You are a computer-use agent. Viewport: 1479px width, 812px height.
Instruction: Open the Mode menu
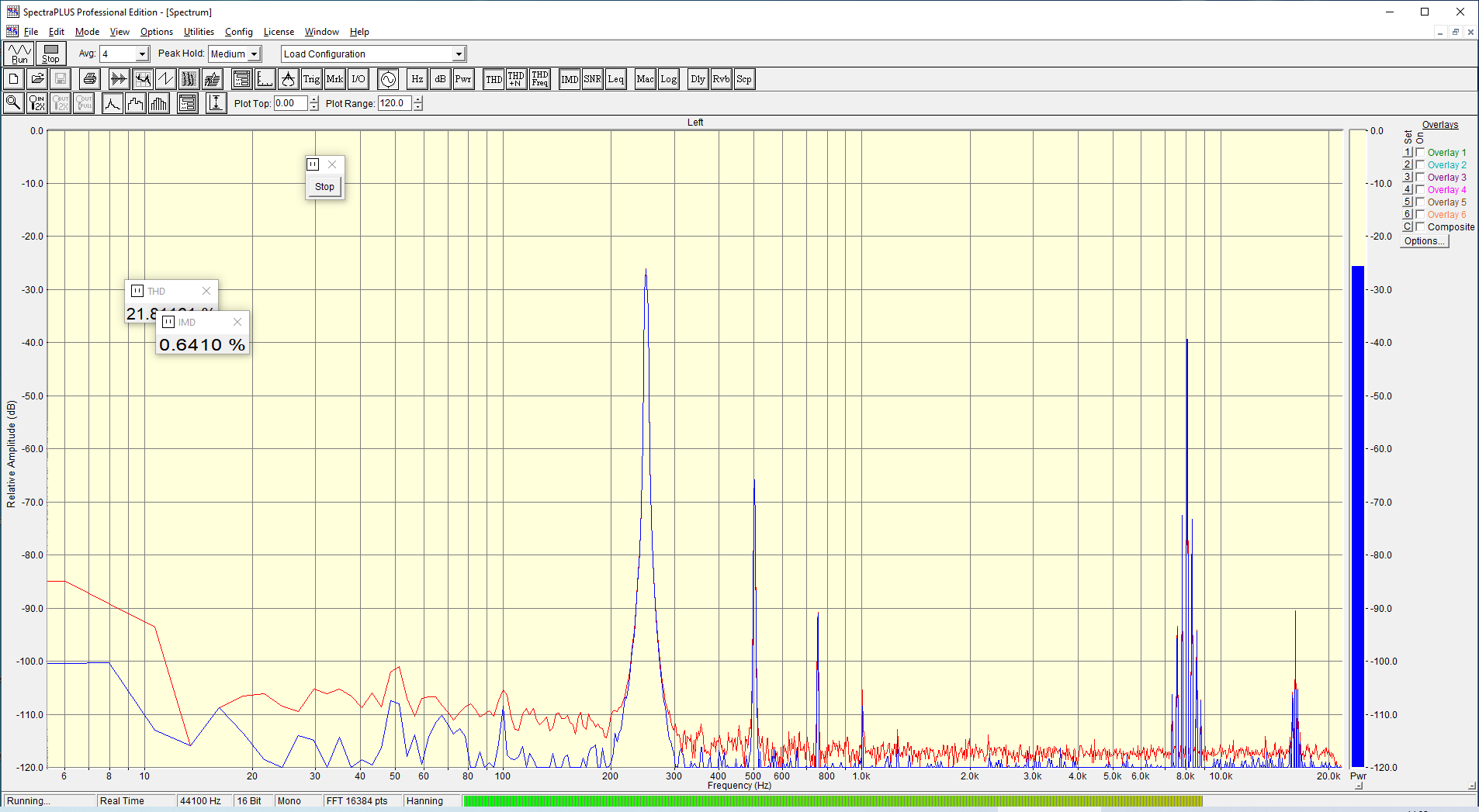(87, 32)
